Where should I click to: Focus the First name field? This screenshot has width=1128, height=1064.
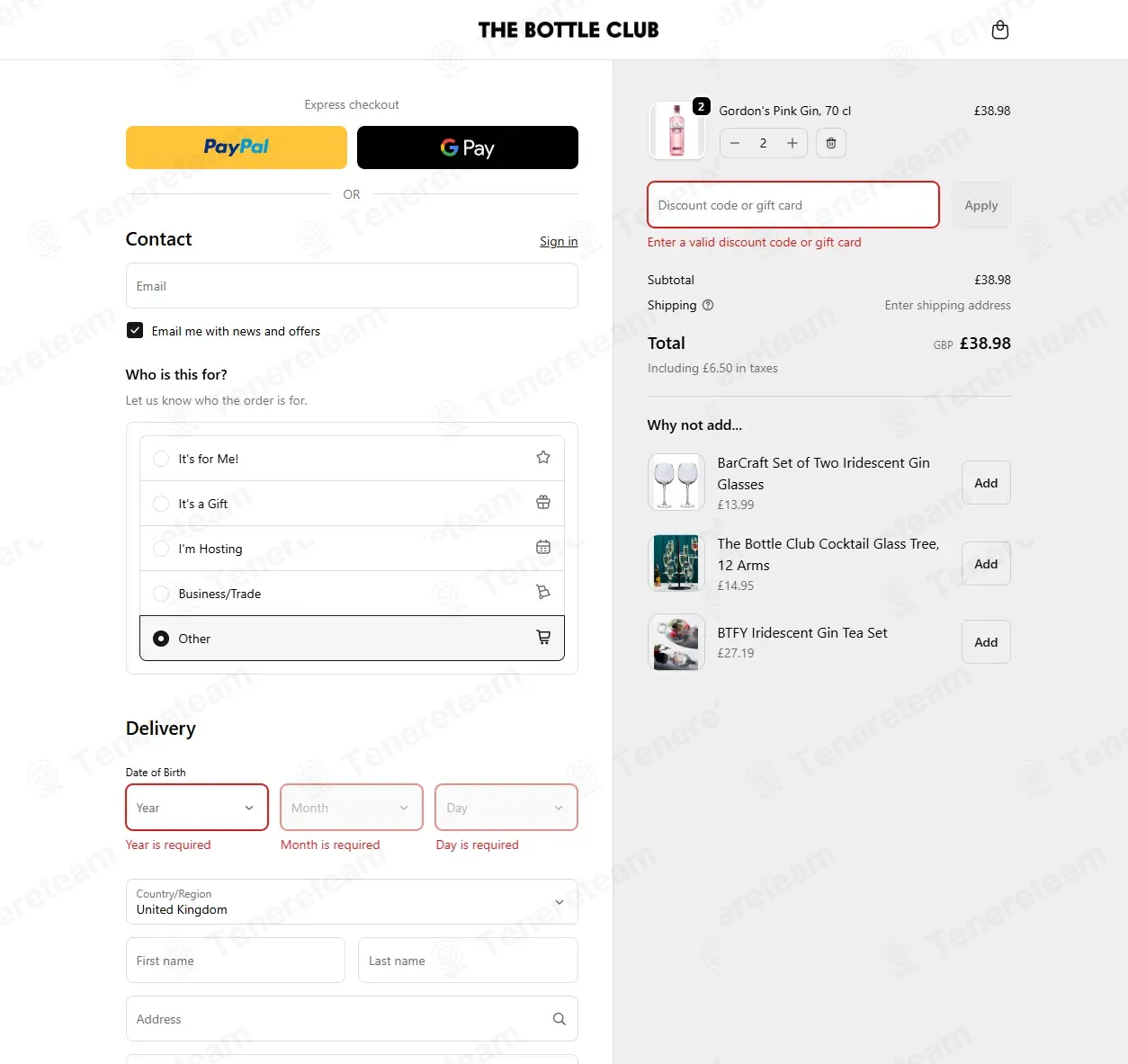click(236, 961)
